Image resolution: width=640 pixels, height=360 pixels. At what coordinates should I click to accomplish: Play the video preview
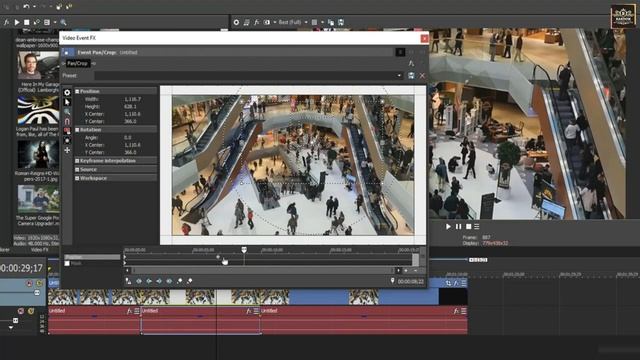tap(448, 227)
